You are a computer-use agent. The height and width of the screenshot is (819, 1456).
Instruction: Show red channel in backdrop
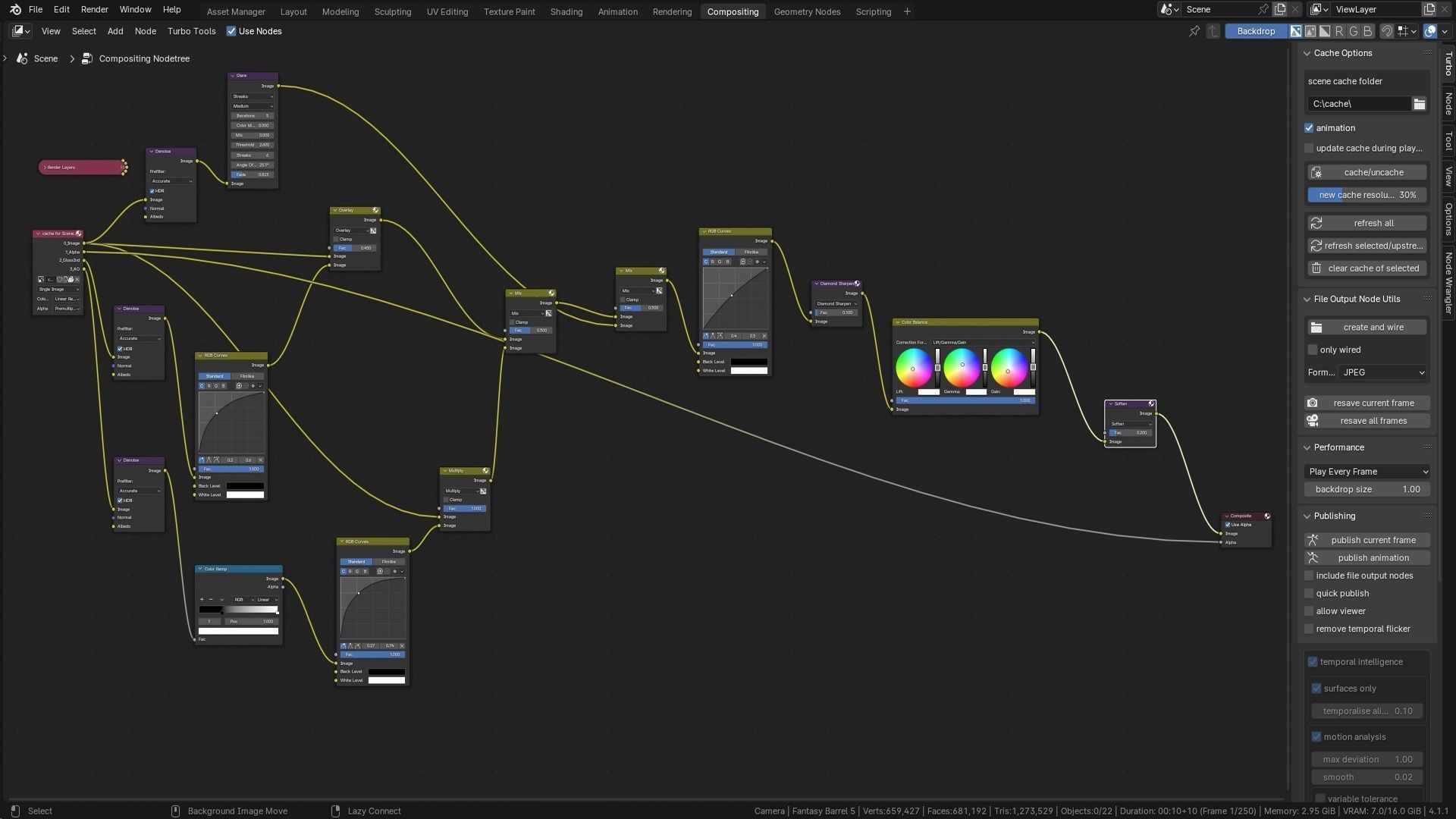[x=1339, y=31]
